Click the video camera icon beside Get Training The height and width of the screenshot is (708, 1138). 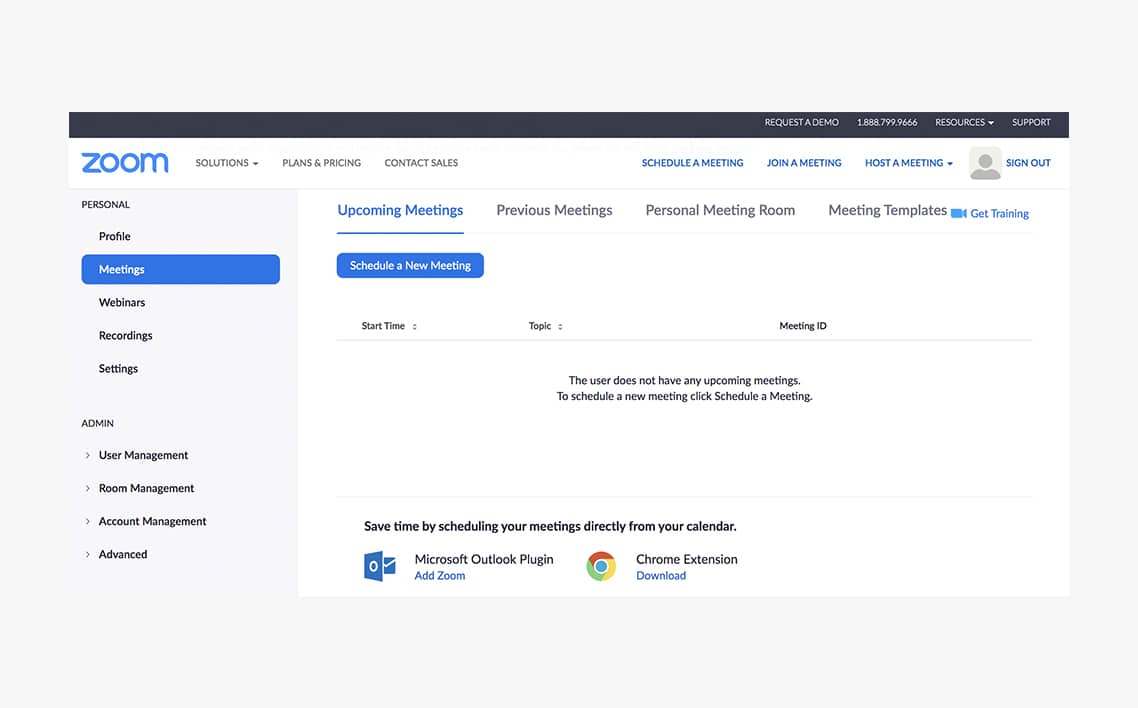pyautogui.click(x=959, y=213)
